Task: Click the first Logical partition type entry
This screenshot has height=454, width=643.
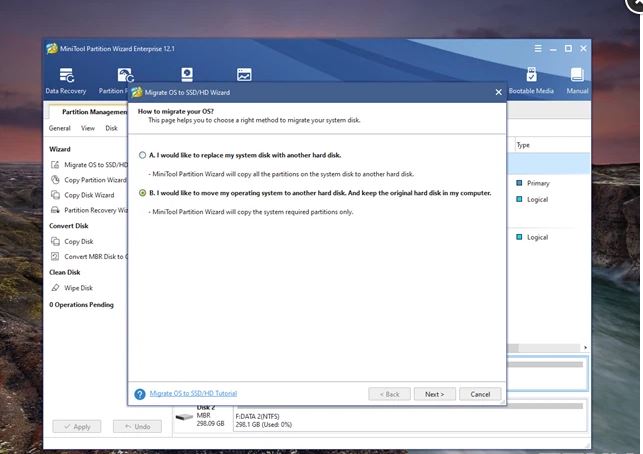Action: [x=532, y=199]
